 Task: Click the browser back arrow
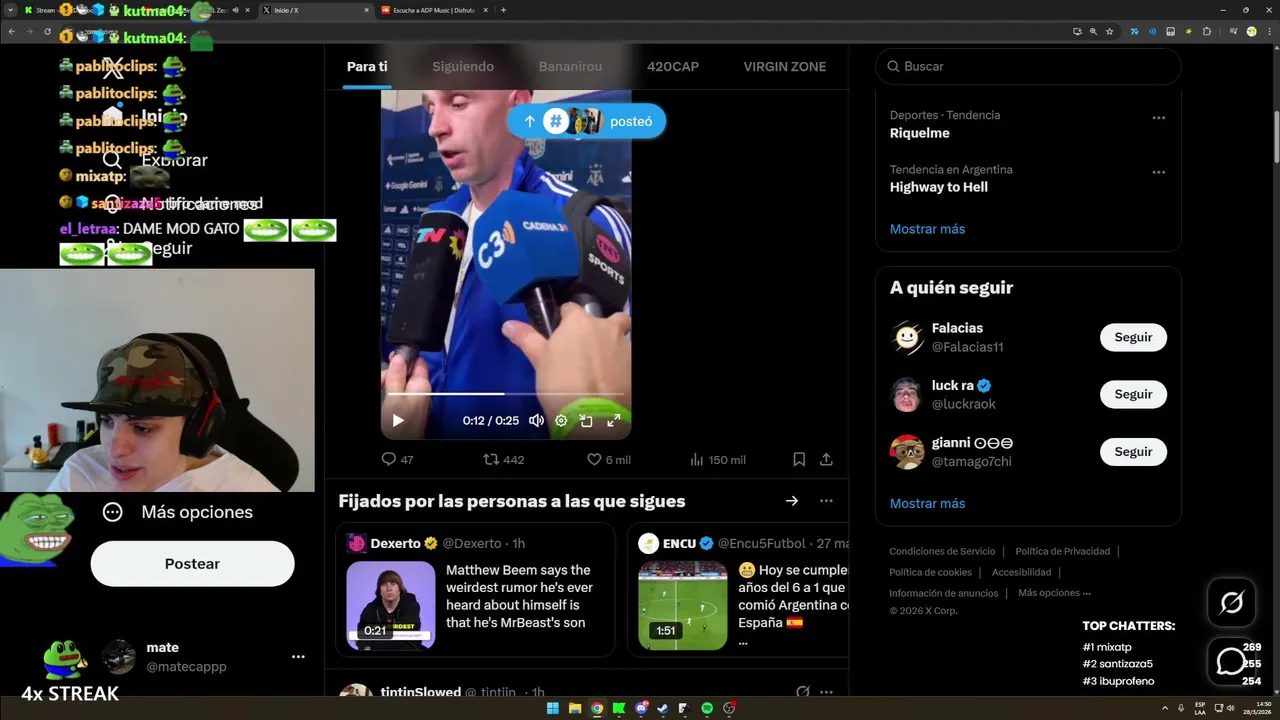pos(12,32)
